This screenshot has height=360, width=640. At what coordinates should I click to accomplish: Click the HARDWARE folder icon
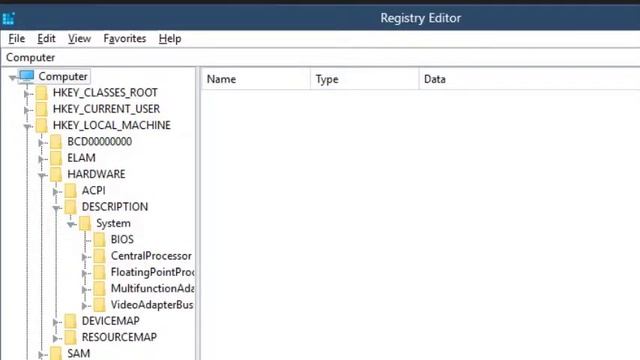[56, 175]
